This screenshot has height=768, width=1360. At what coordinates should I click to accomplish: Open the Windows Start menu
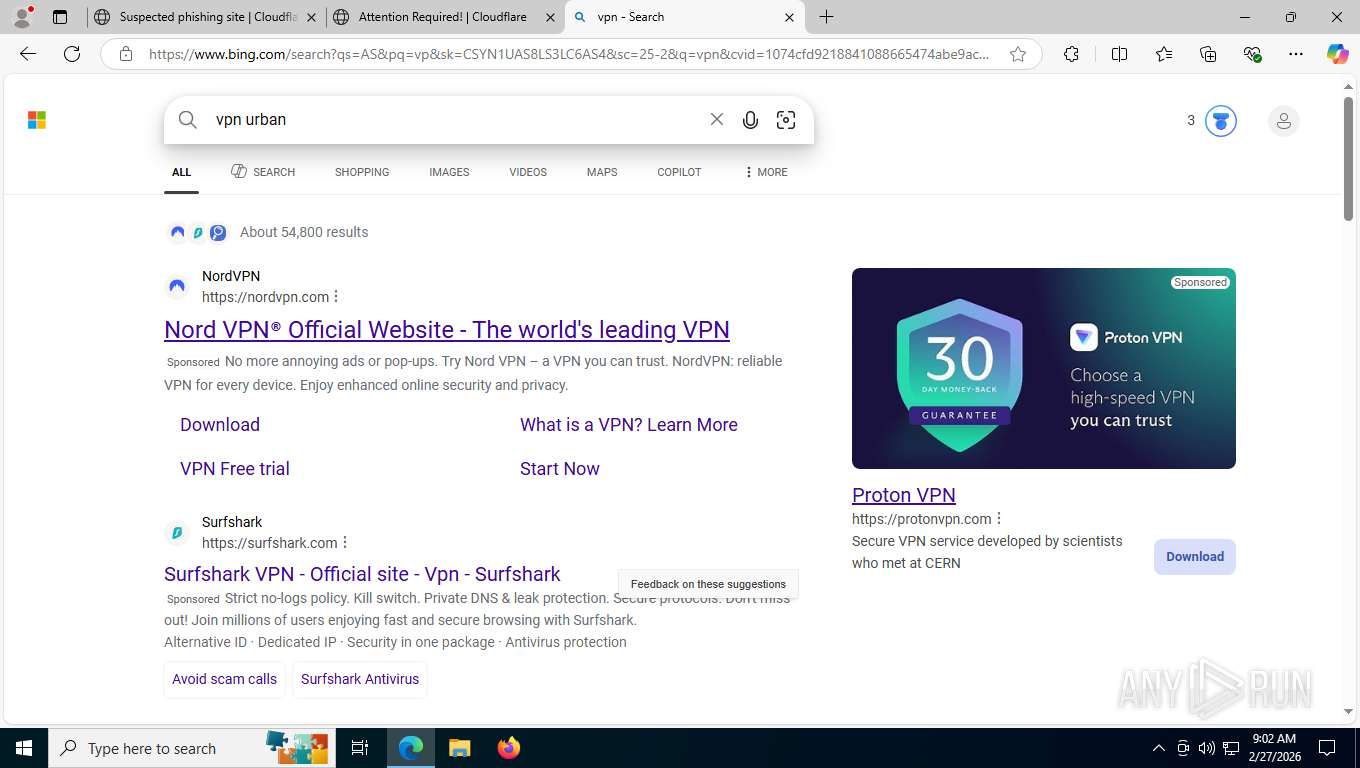pos(22,748)
